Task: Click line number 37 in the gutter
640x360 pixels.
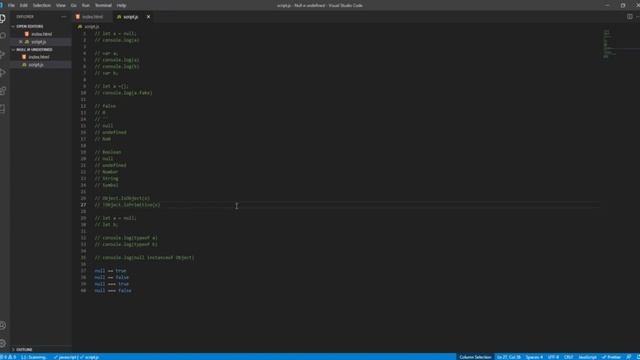Action: click(83, 271)
